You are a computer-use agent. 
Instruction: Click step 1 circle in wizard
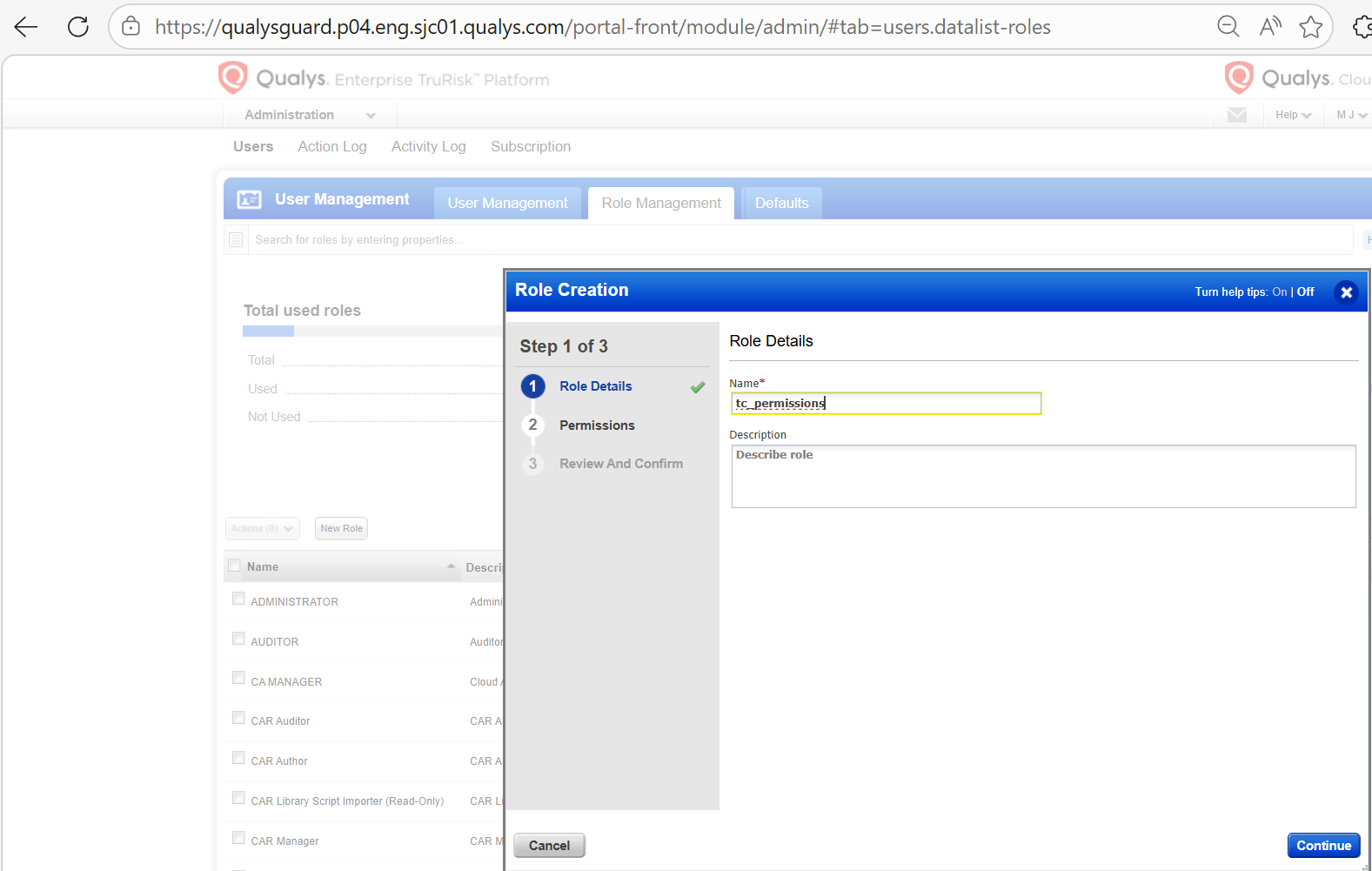533,386
